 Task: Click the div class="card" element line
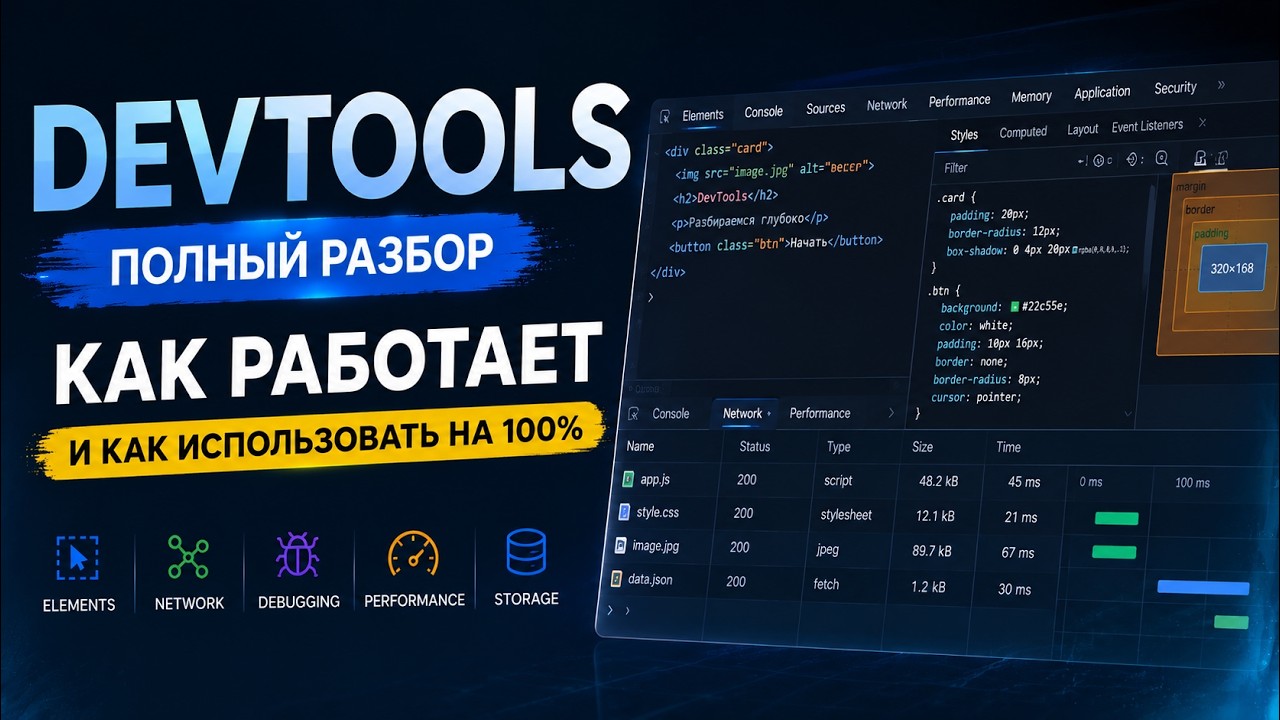tap(719, 149)
